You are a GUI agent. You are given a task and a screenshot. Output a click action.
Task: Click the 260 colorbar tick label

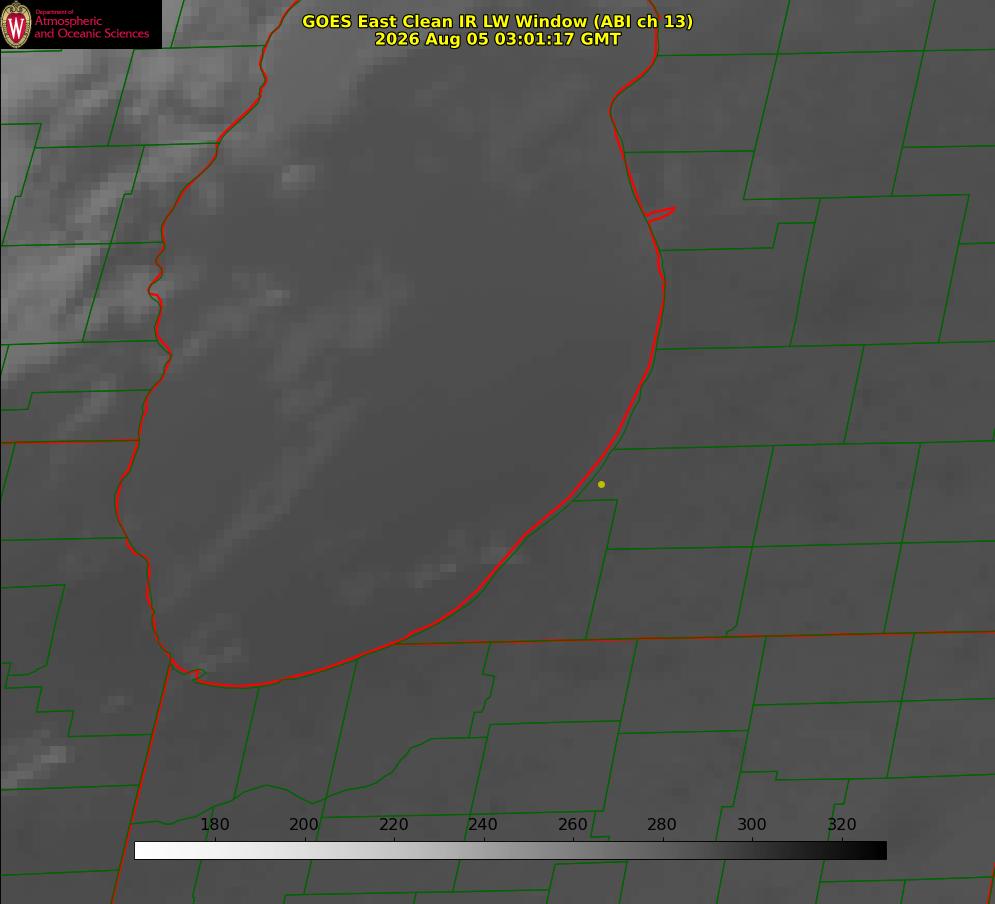572,824
